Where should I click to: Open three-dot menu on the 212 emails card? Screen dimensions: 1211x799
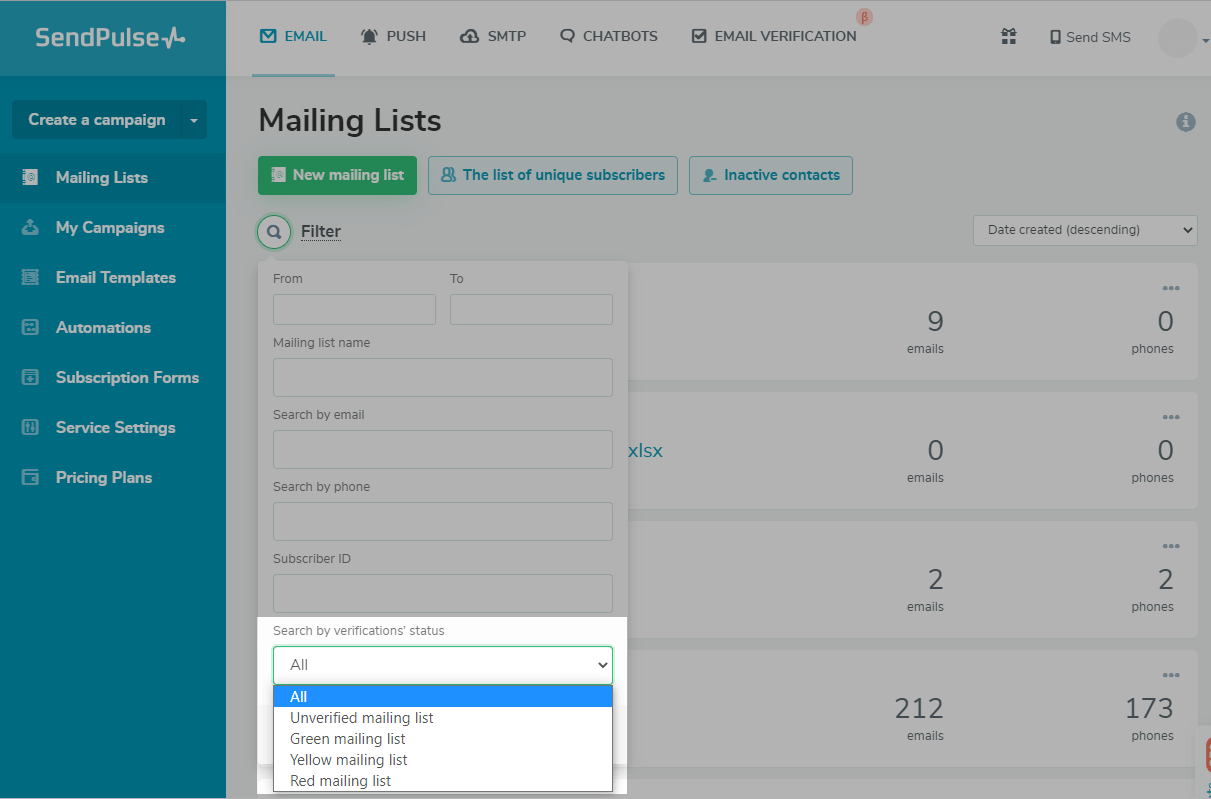[x=1171, y=675]
